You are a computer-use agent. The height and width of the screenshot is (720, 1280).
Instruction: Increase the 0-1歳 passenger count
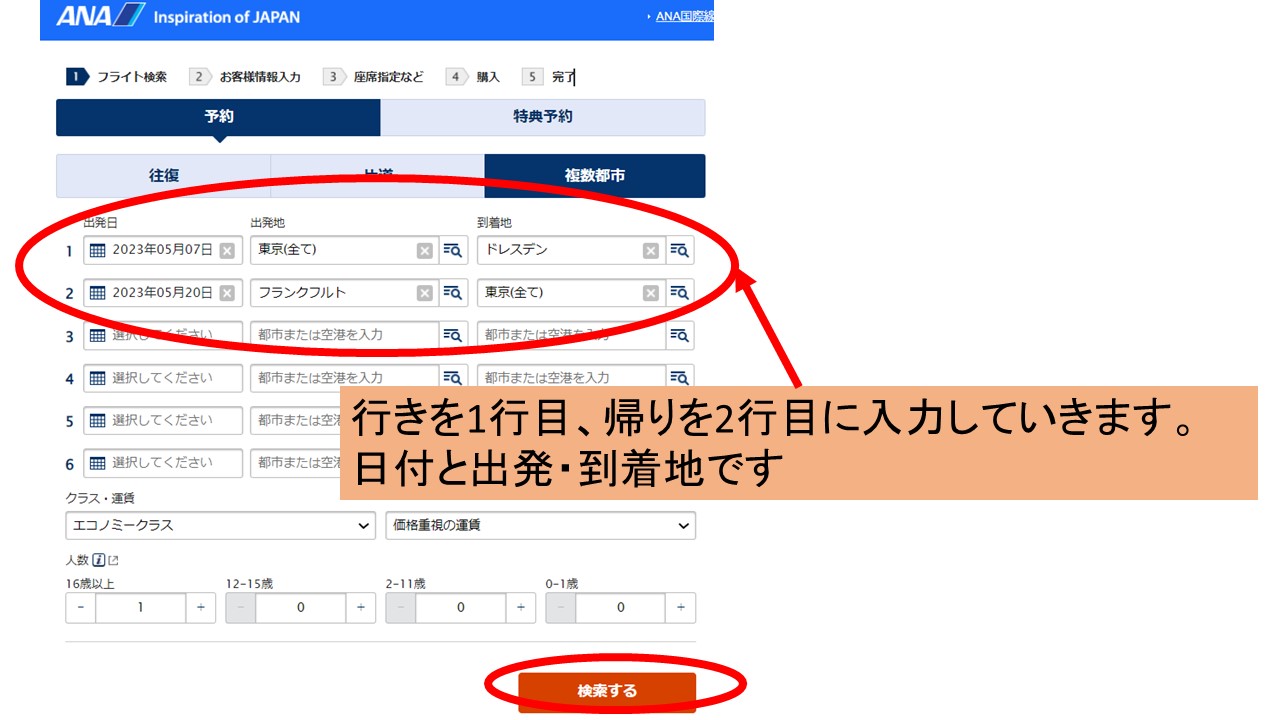tap(681, 608)
